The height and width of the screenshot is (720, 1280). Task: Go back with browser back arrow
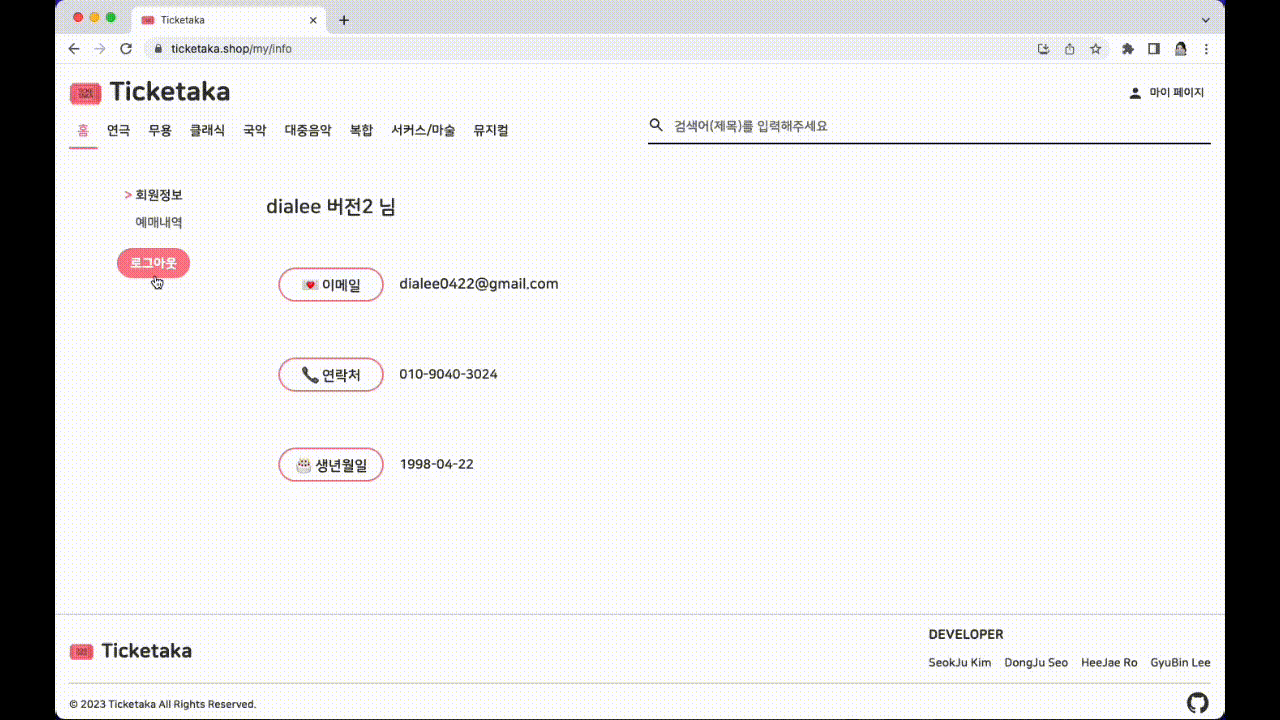click(74, 48)
